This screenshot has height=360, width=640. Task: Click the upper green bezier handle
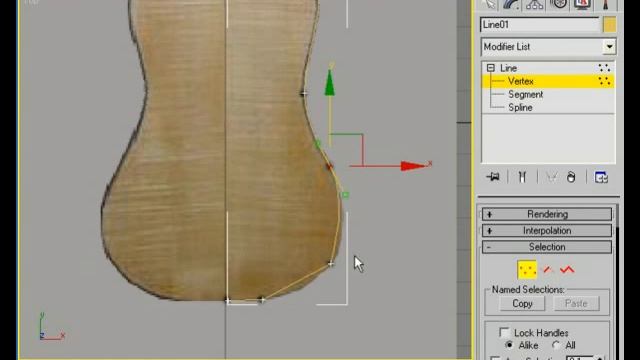318,144
